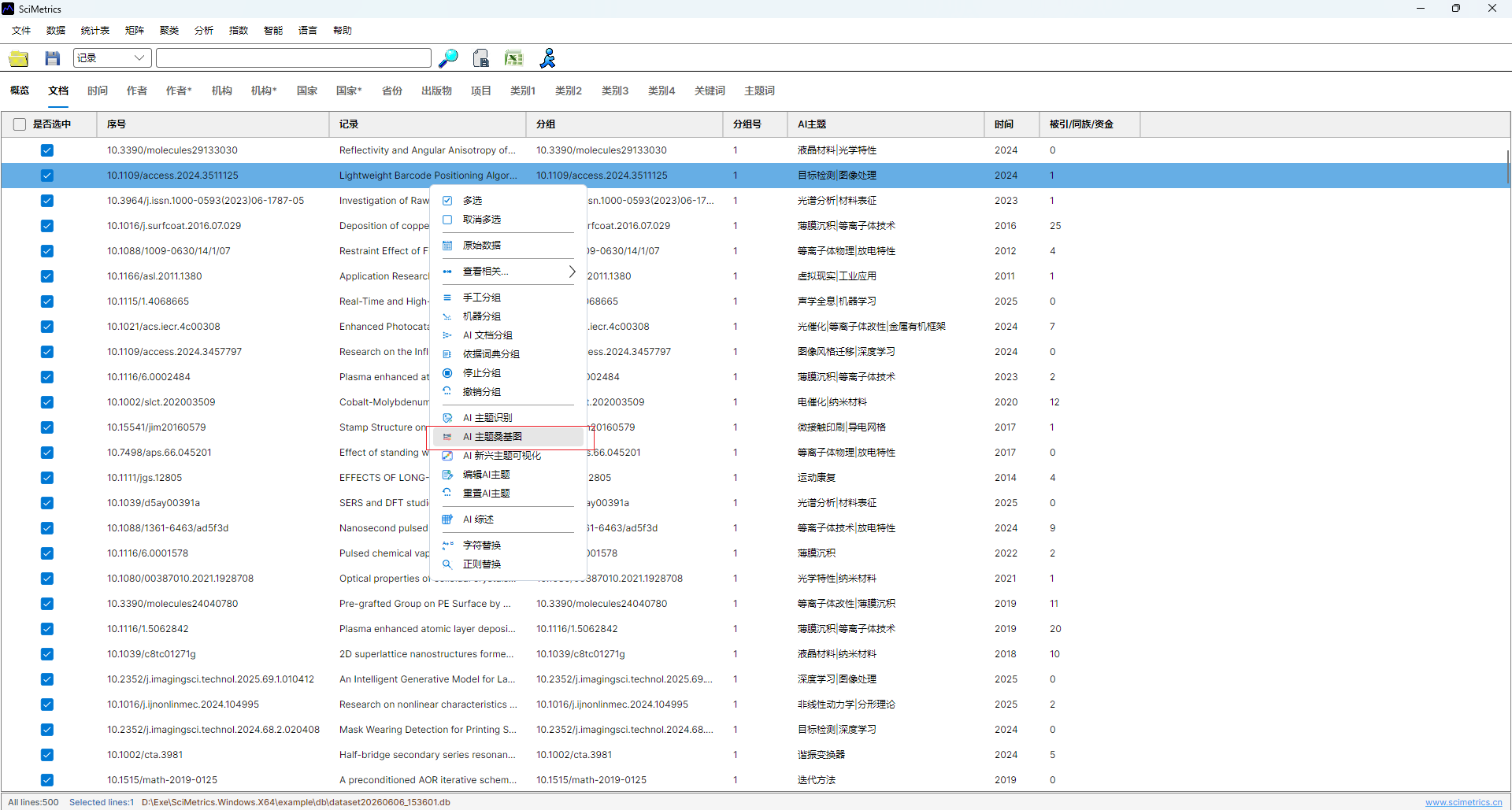Click the vertical scrollbar thumb
Viewport: 1512px width, 810px height.
click(x=1507, y=167)
